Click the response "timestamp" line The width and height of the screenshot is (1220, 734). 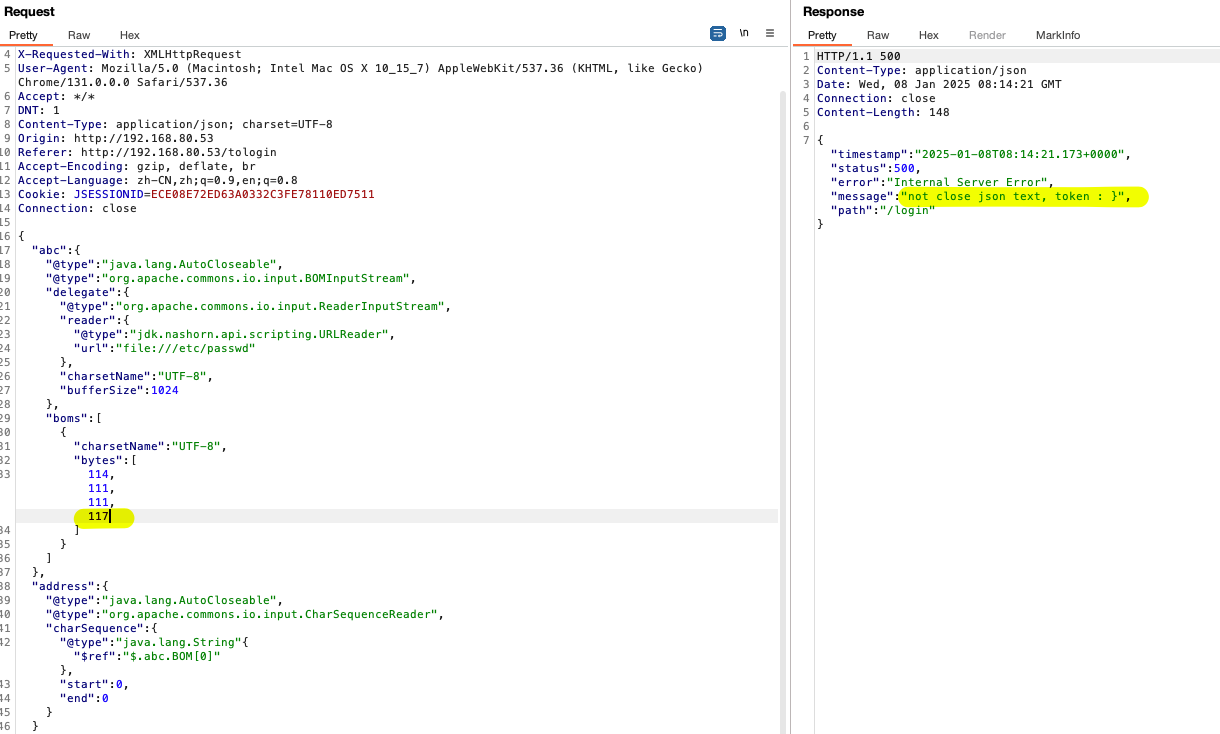click(x=981, y=154)
